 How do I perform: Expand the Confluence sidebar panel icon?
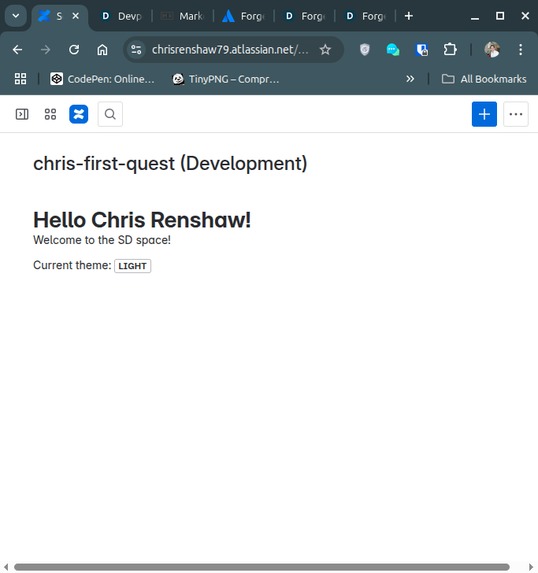pos(22,114)
